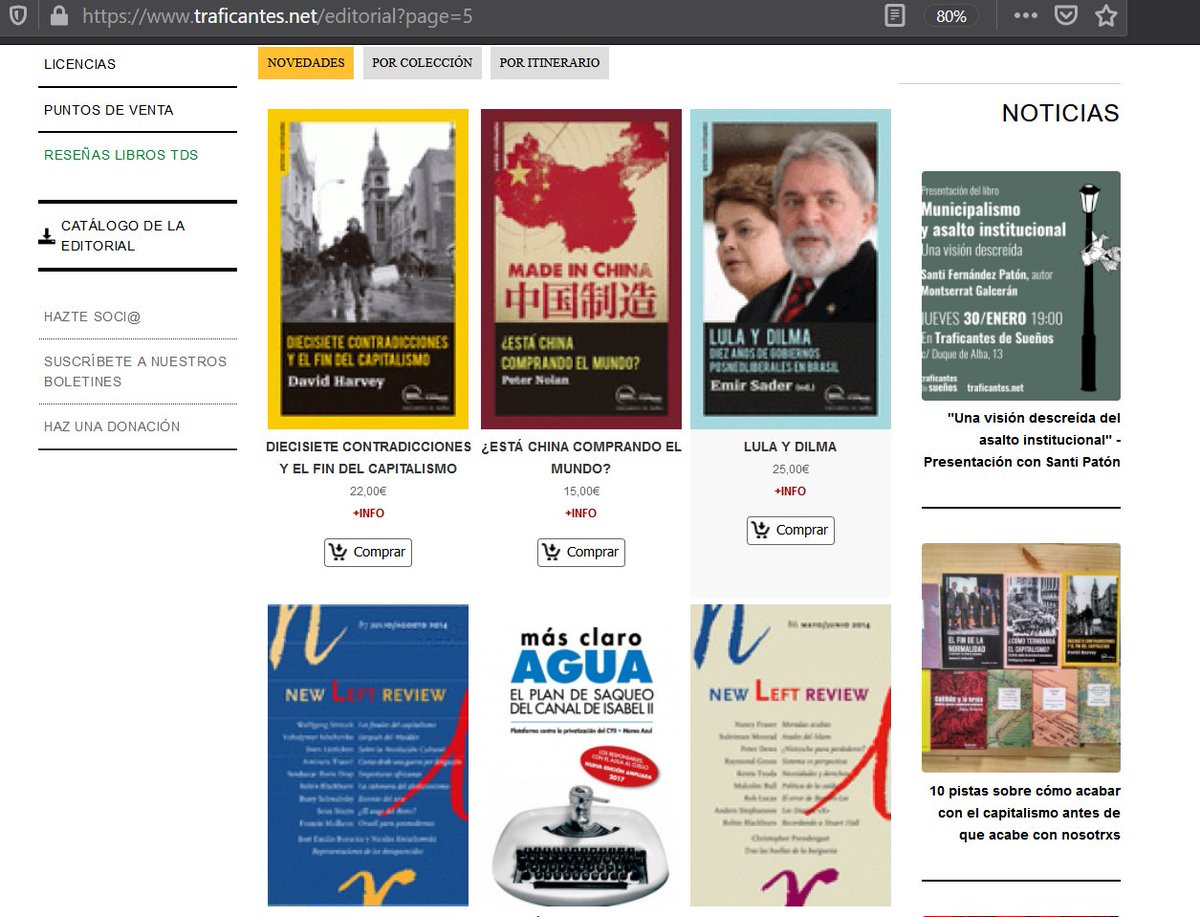Click the 80% zoom level indicator
The image size is (1200, 917).
[x=951, y=16]
